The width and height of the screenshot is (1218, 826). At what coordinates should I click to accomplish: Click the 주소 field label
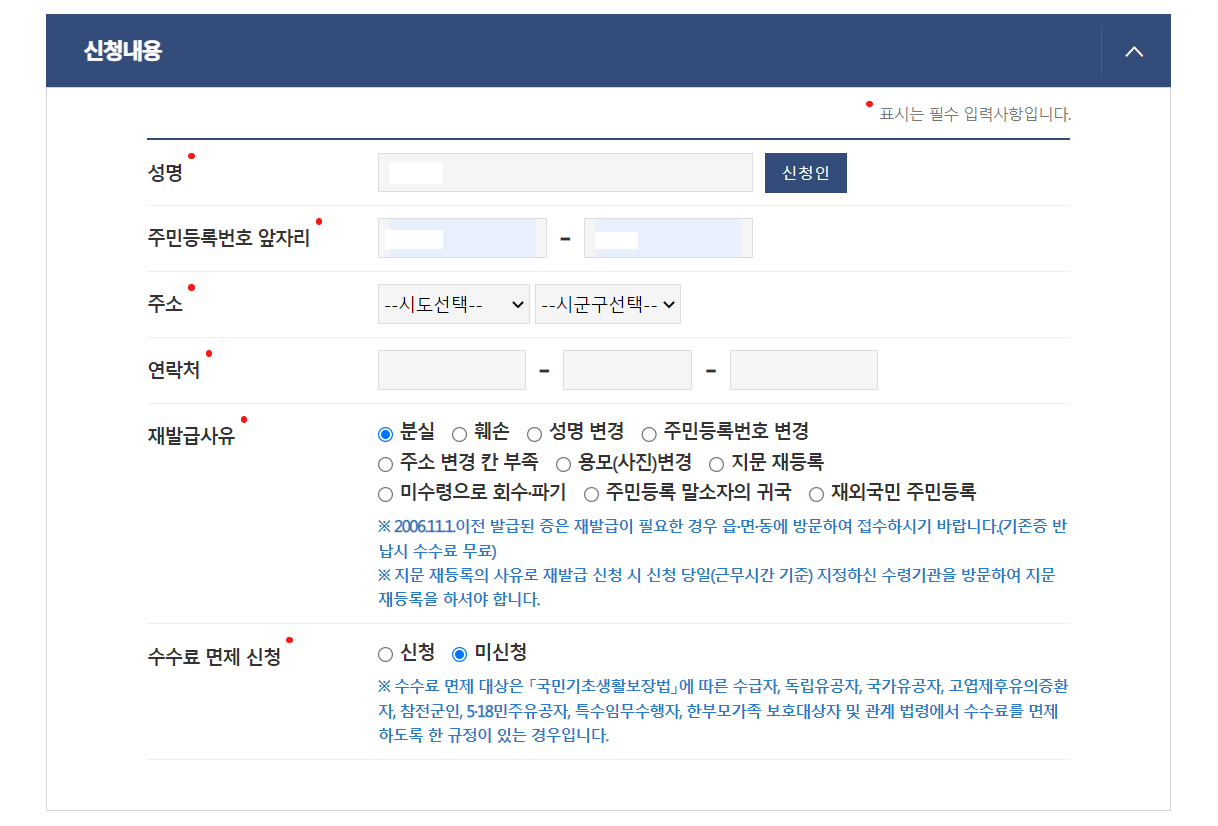point(165,305)
